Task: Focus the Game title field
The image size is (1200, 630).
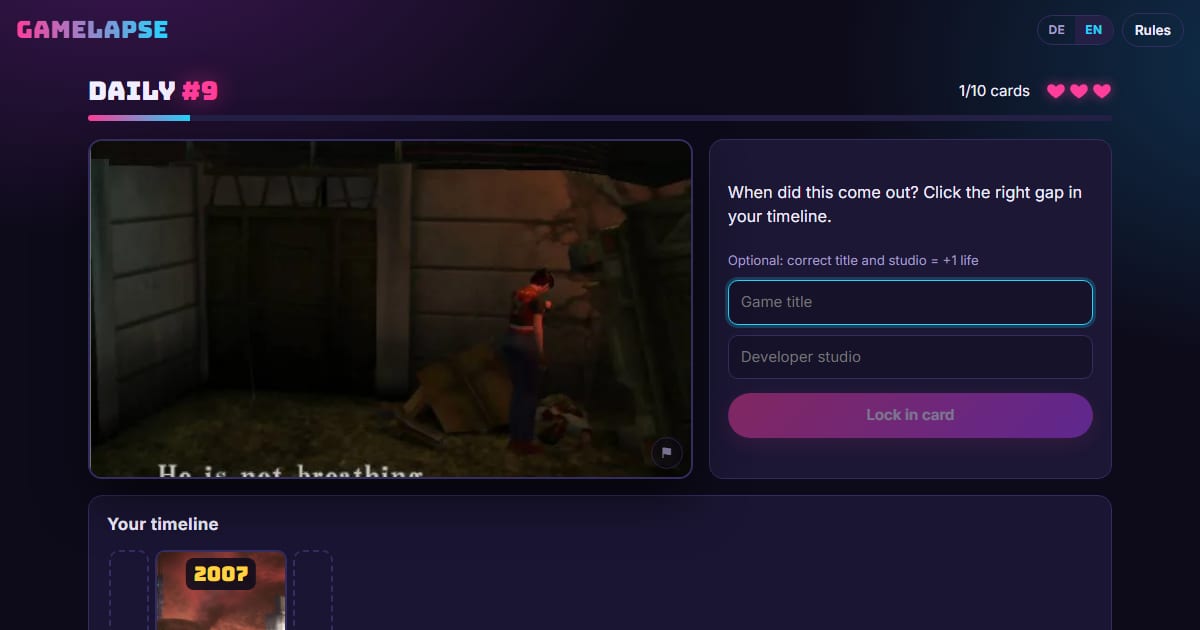Action: click(x=910, y=302)
